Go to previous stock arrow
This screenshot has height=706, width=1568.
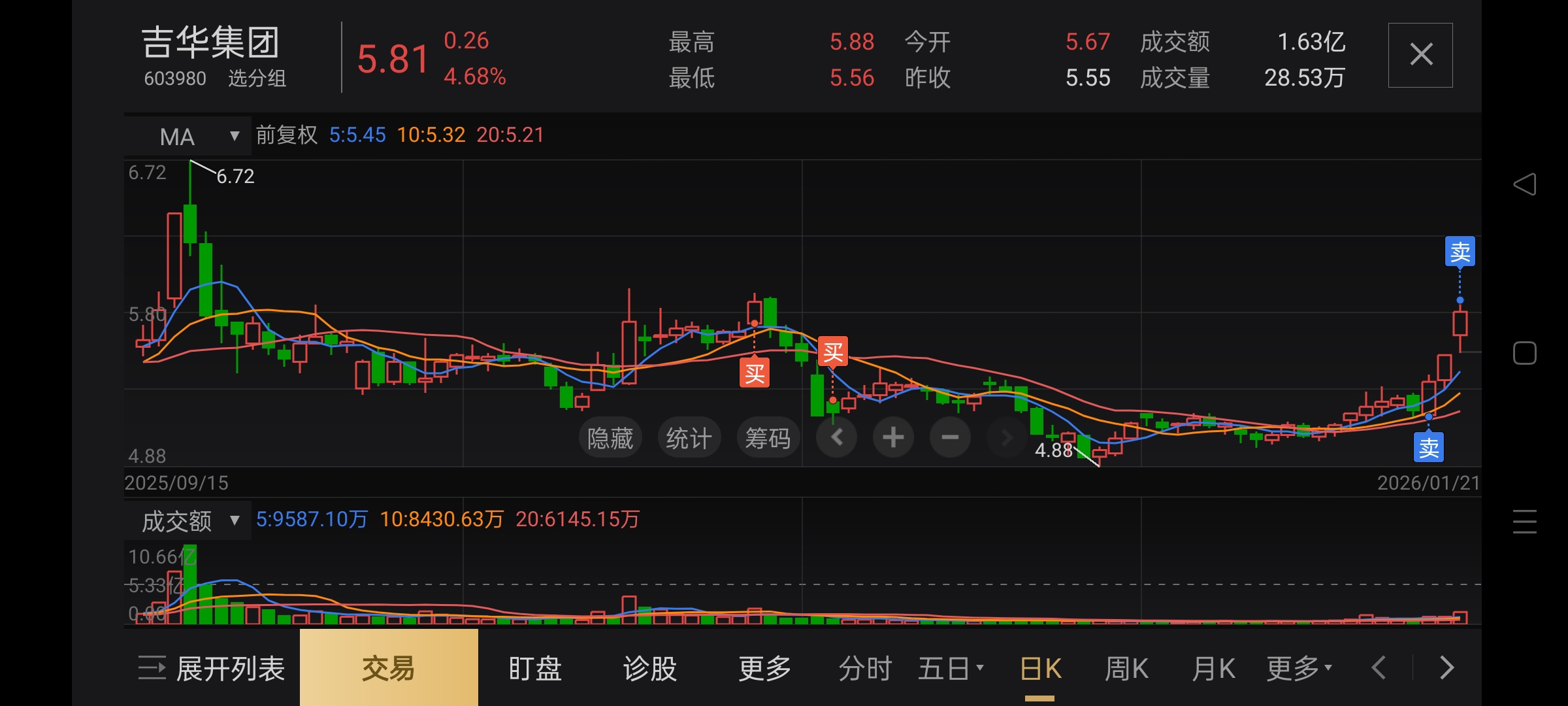coord(1379,668)
